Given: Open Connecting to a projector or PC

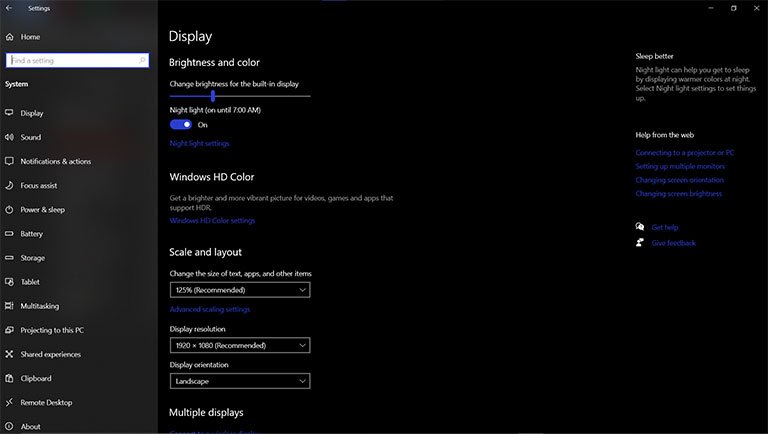Looking at the screenshot, I should [x=685, y=152].
